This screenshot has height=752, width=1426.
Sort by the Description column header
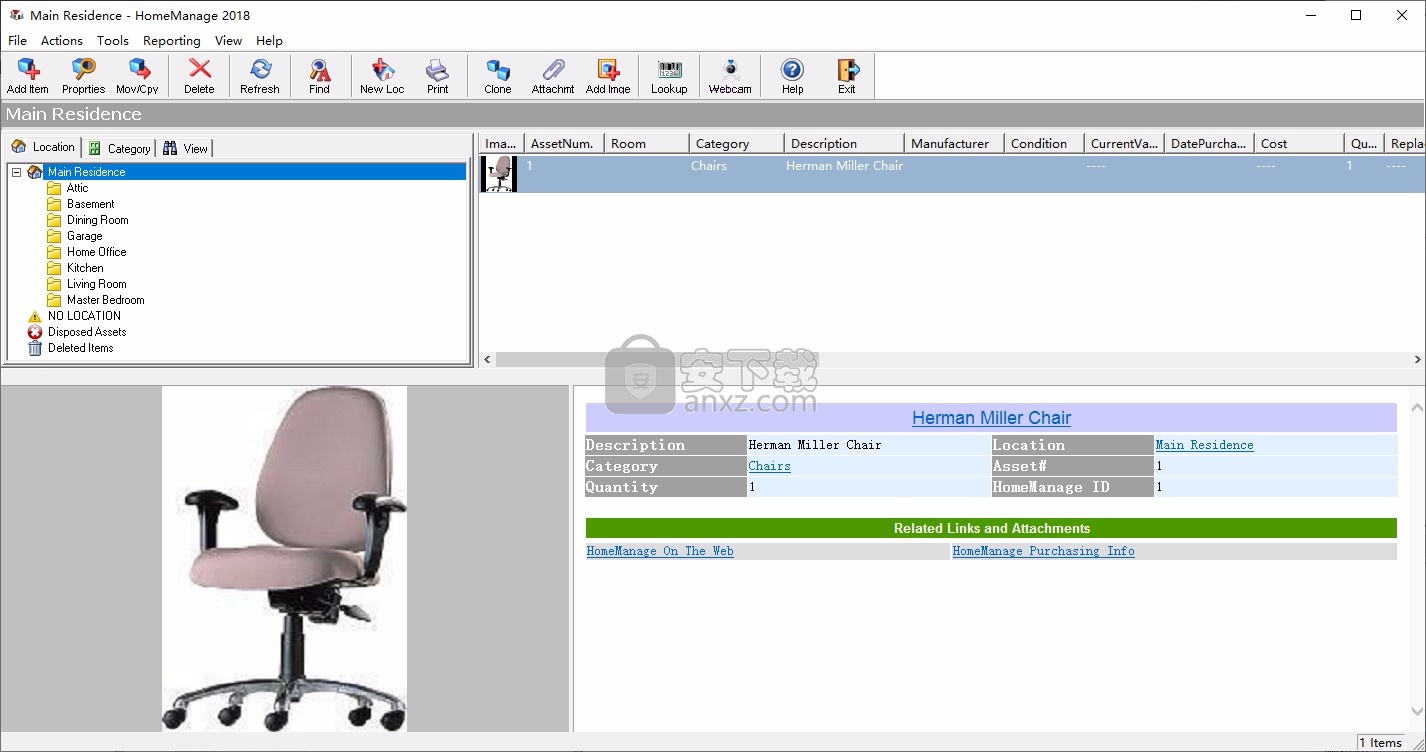[844, 144]
